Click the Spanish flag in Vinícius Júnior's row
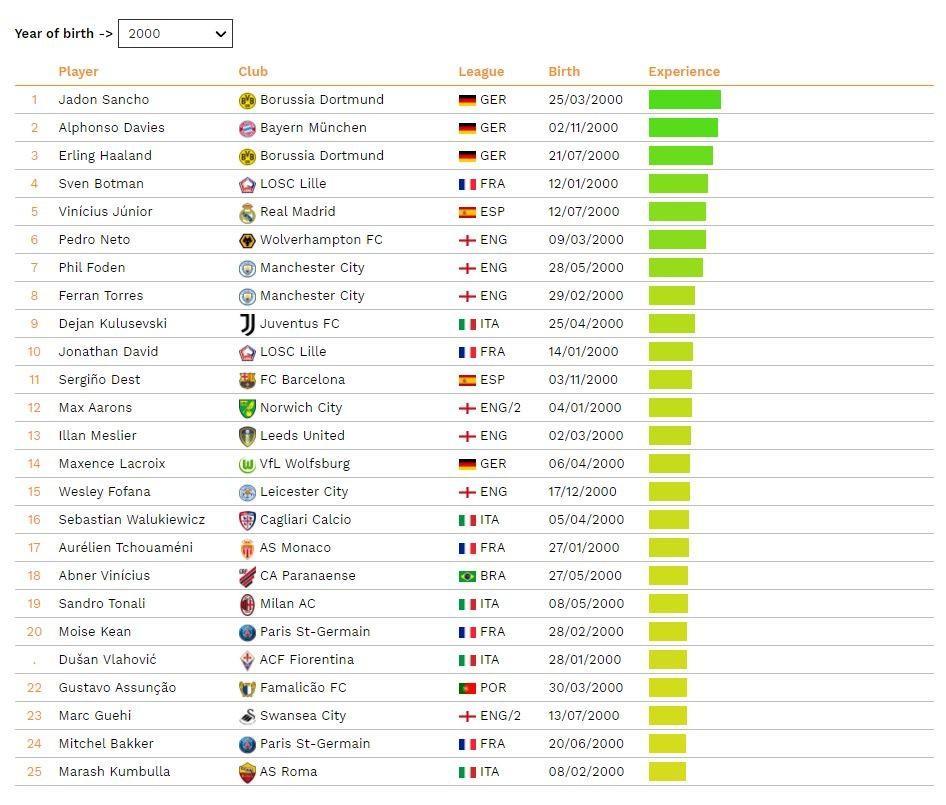This screenshot has height=805, width=946. coord(467,212)
